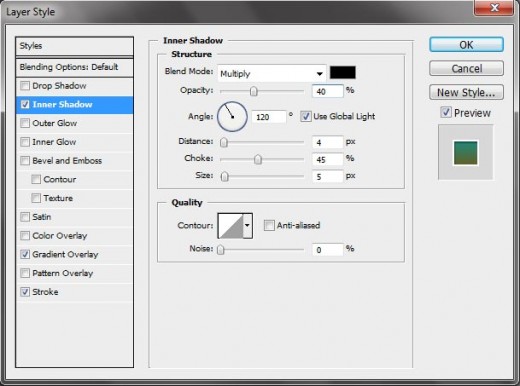This screenshot has height=386, width=520.
Task: Click the Size value field
Action: coord(327,176)
